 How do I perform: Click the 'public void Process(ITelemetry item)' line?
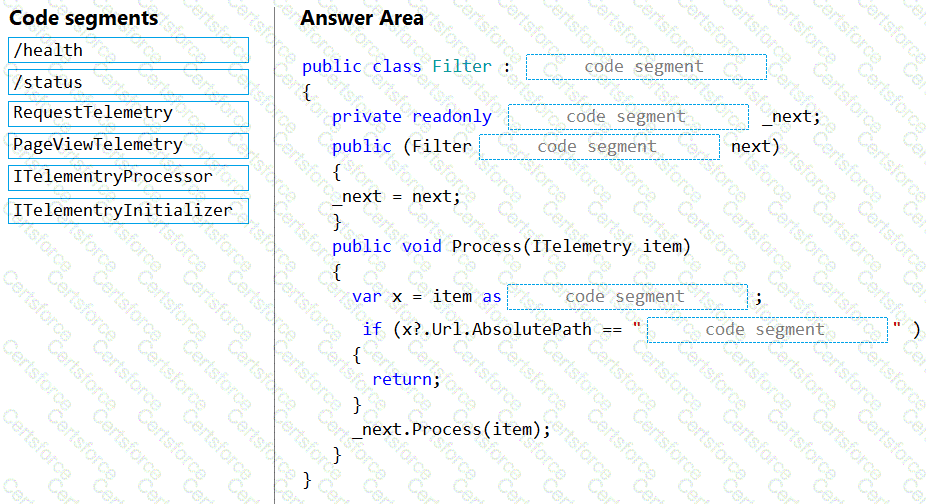click(511, 246)
